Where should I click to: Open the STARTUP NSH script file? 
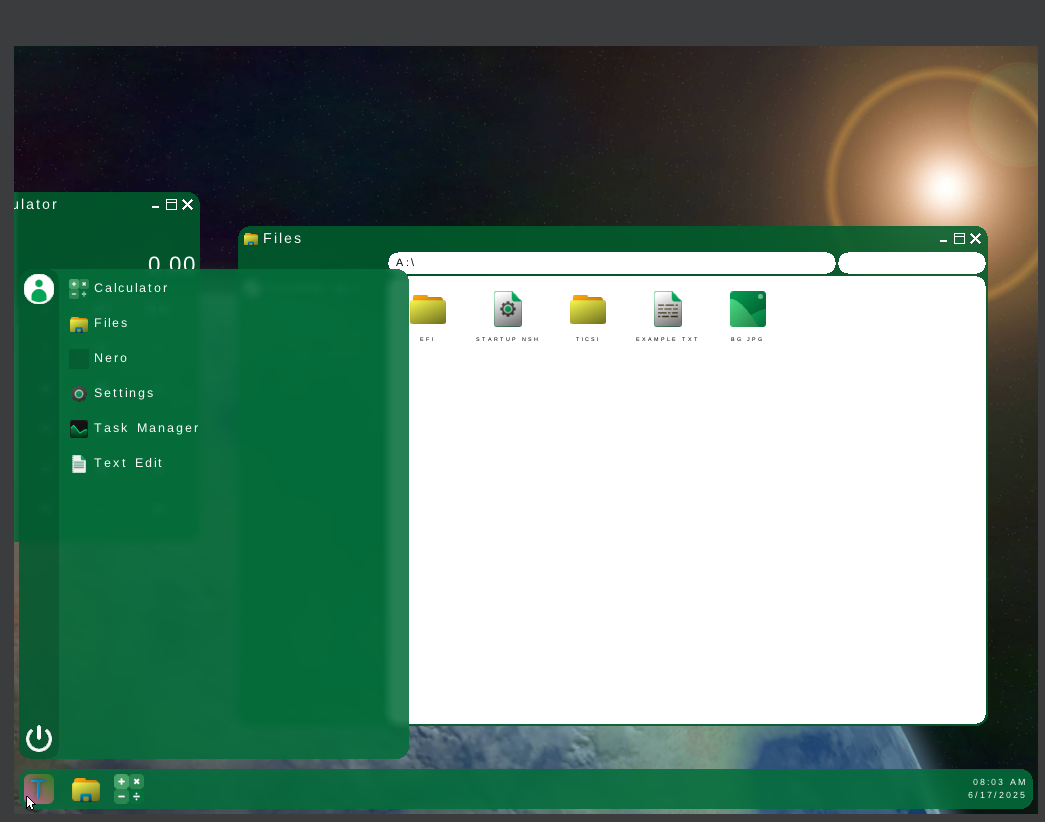click(x=507, y=310)
